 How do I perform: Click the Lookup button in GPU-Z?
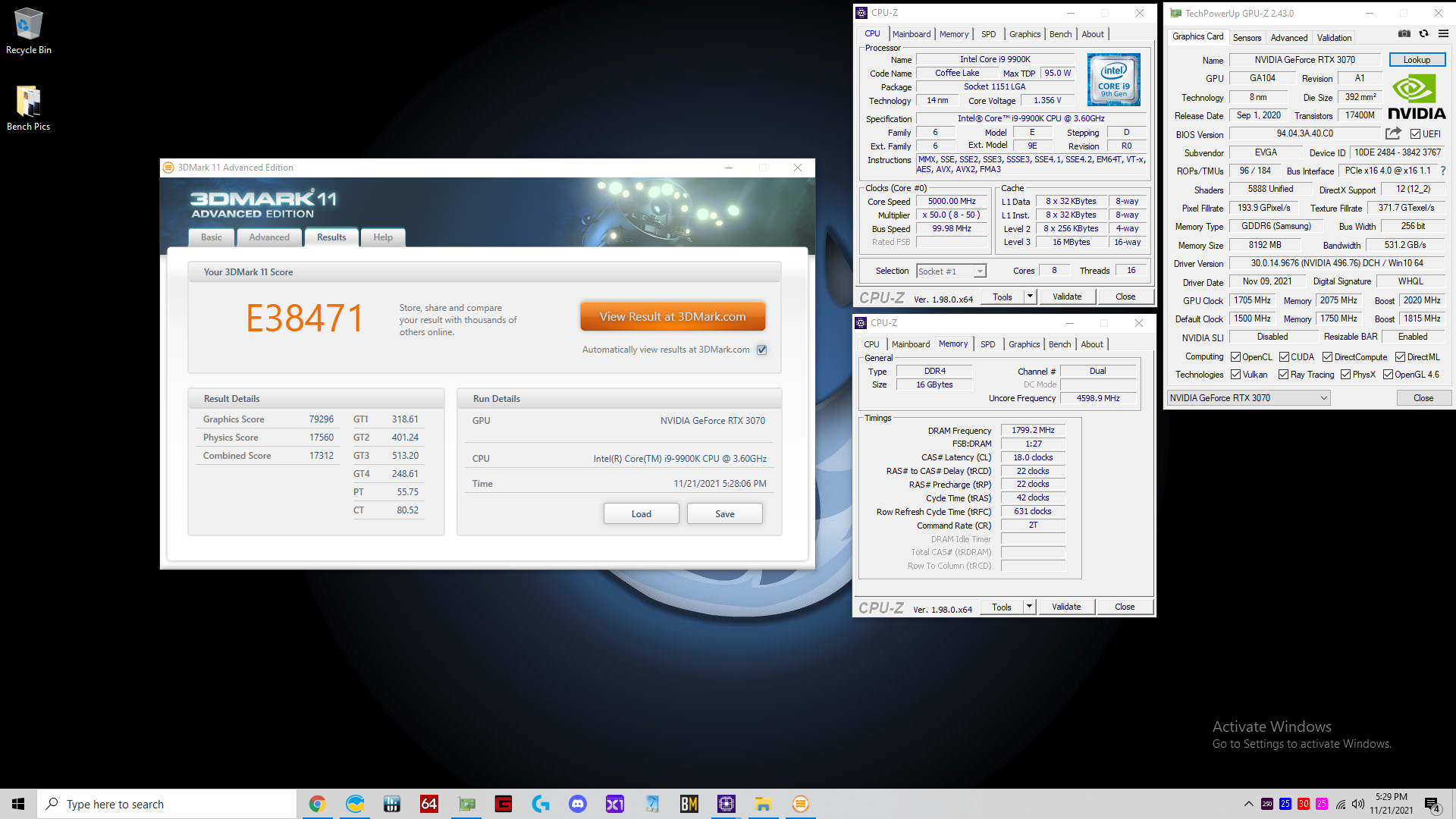coord(1417,60)
